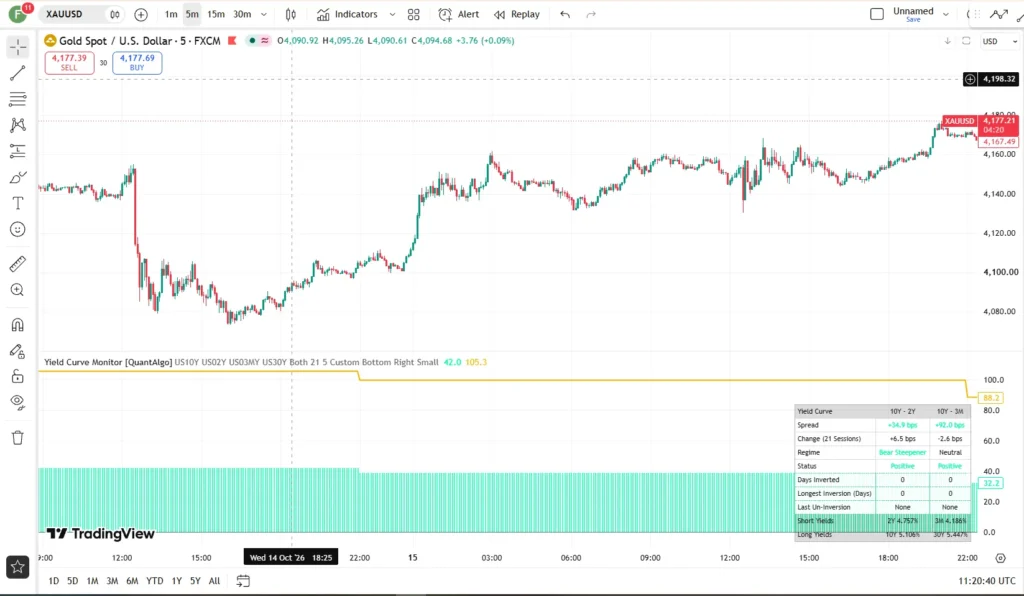Click the trash remove objects icon
1024x596 pixels.
pyautogui.click(x=18, y=437)
